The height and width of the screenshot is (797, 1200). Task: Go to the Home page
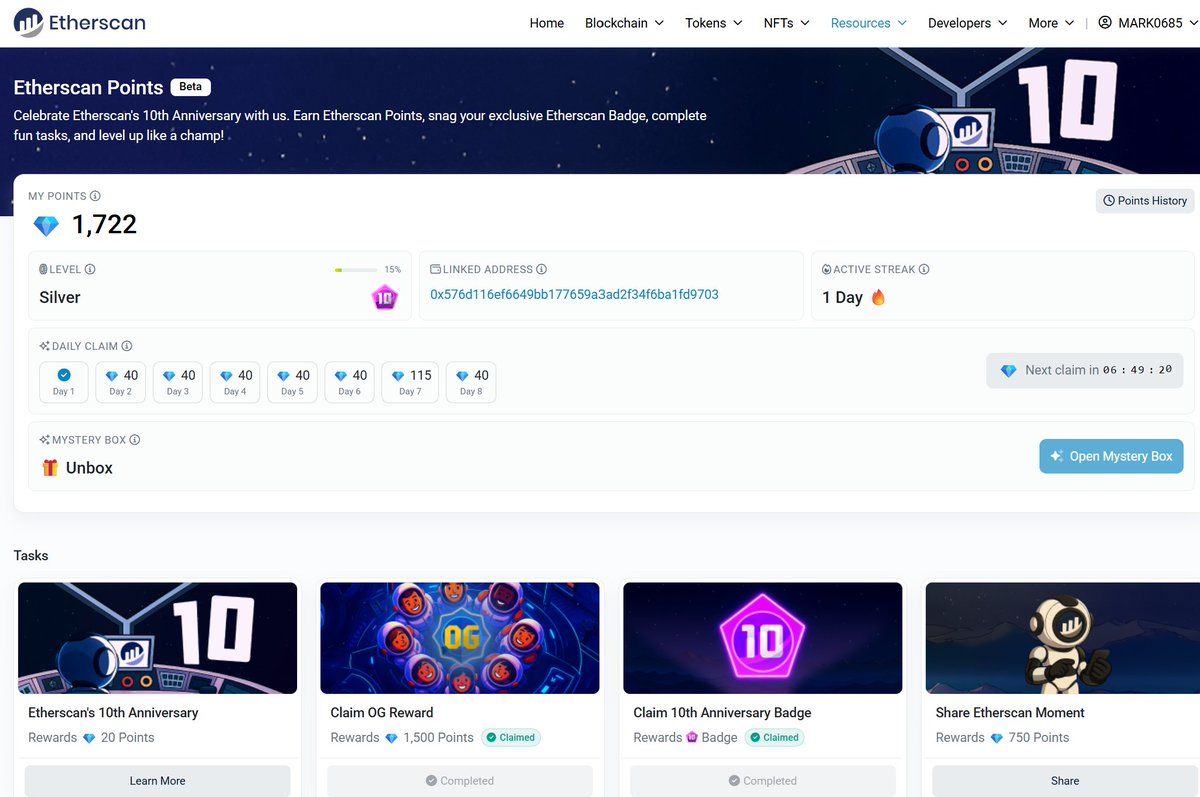click(x=547, y=23)
